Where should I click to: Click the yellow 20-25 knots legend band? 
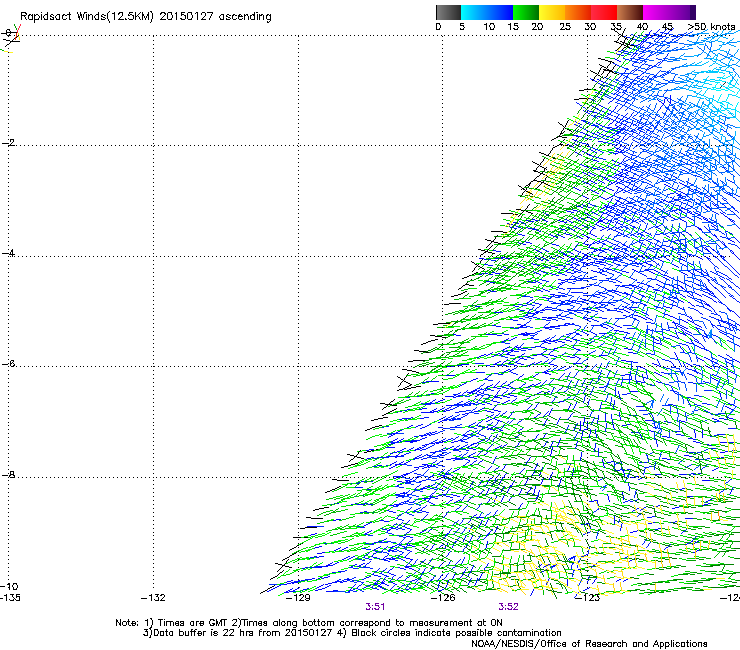click(552, 12)
